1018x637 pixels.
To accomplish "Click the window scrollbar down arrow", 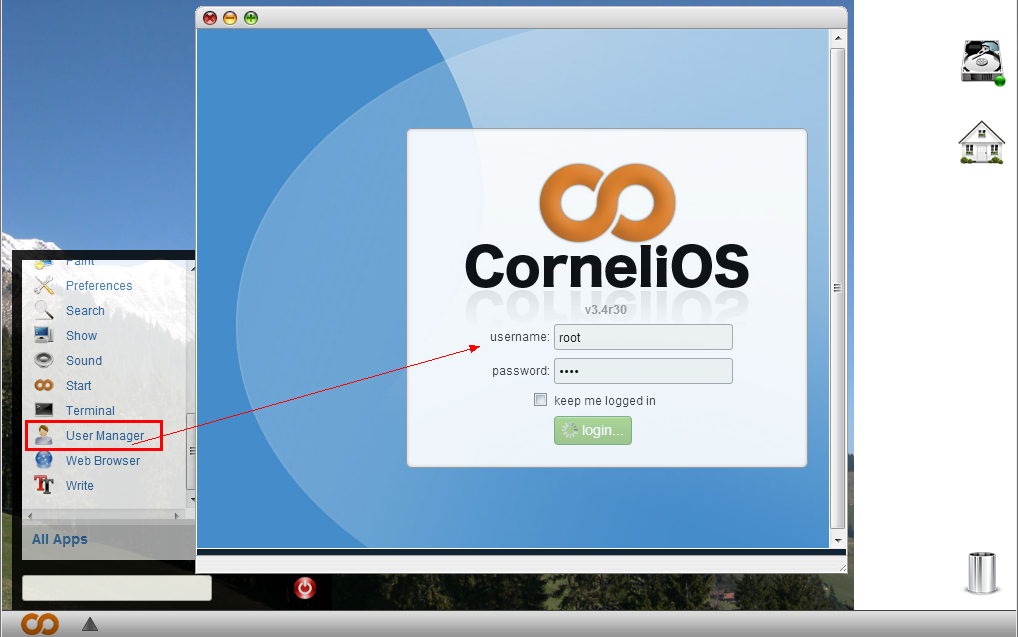I will pyautogui.click(x=838, y=539).
